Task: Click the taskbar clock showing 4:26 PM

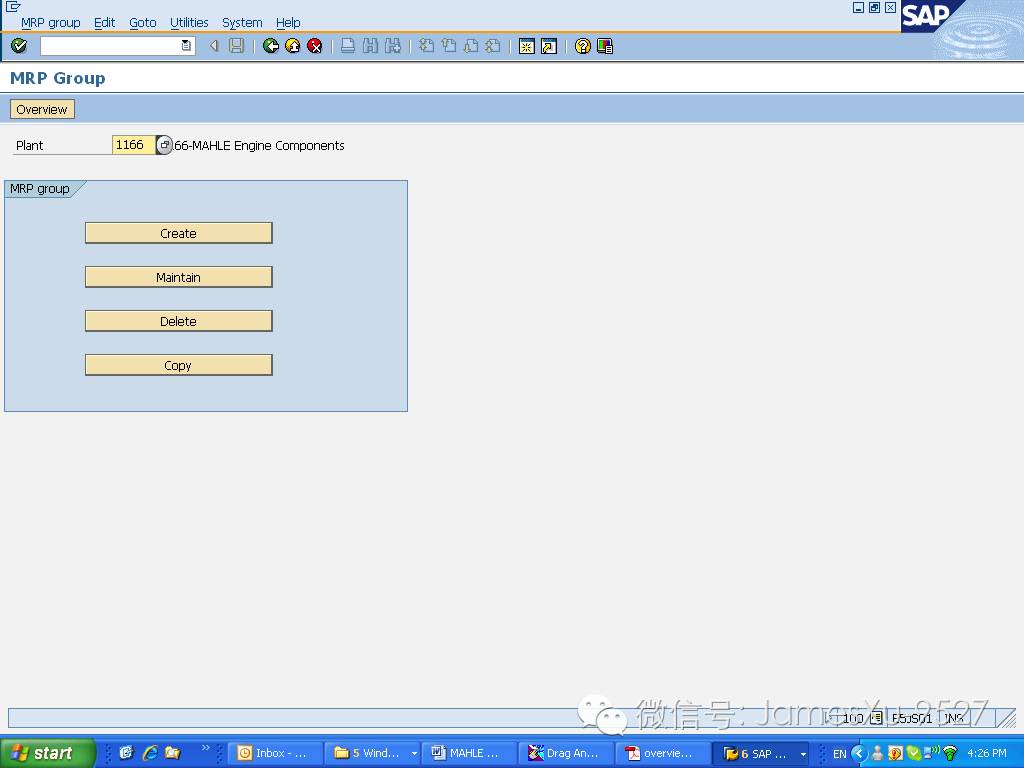Action: click(987, 753)
